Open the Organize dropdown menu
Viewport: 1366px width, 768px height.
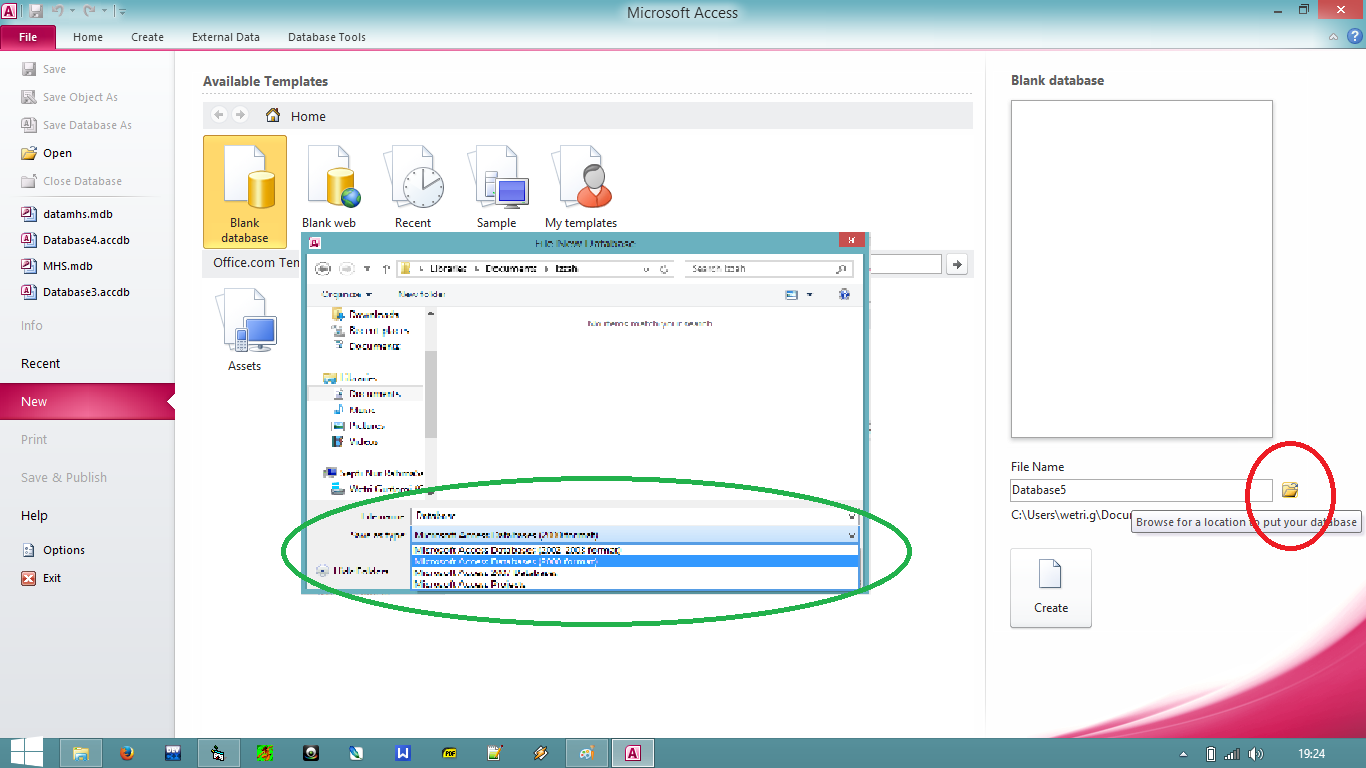tap(346, 294)
